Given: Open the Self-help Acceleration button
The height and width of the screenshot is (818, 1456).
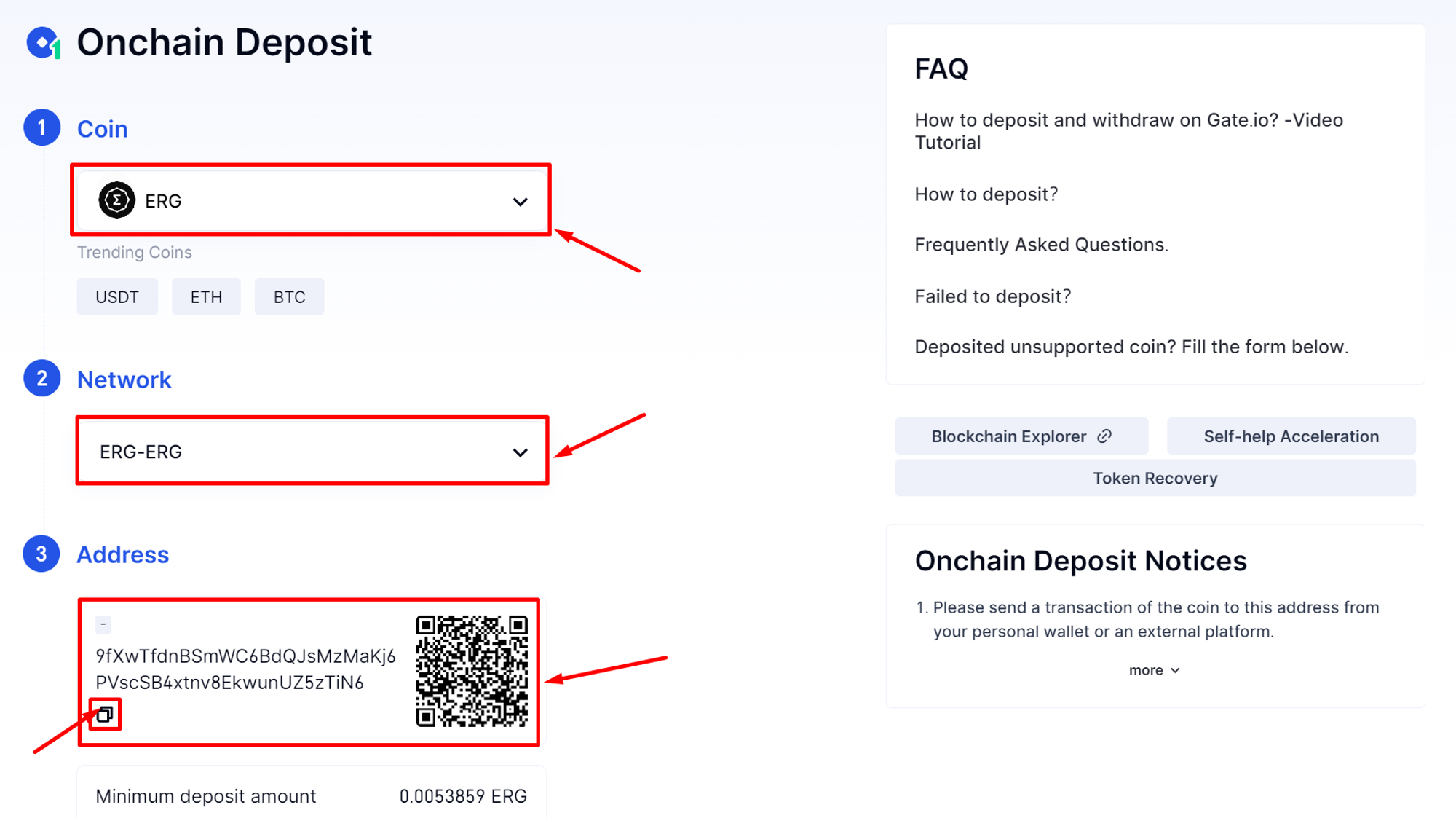Looking at the screenshot, I should pyautogui.click(x=1291, y=436).
